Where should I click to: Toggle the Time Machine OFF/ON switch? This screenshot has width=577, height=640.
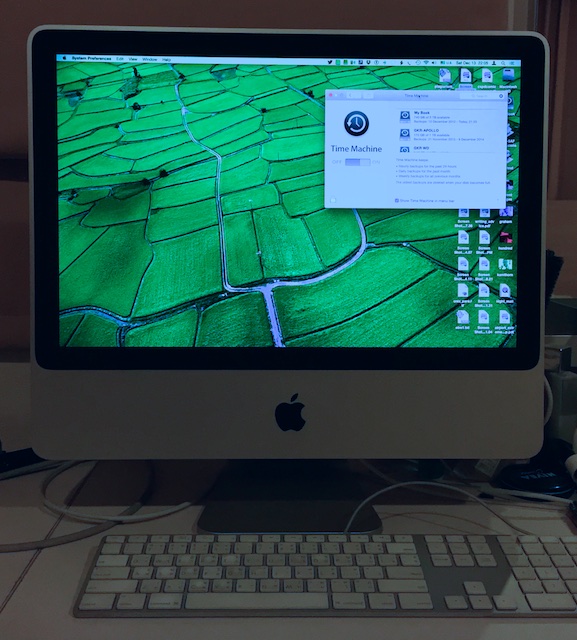coord(357,162)
